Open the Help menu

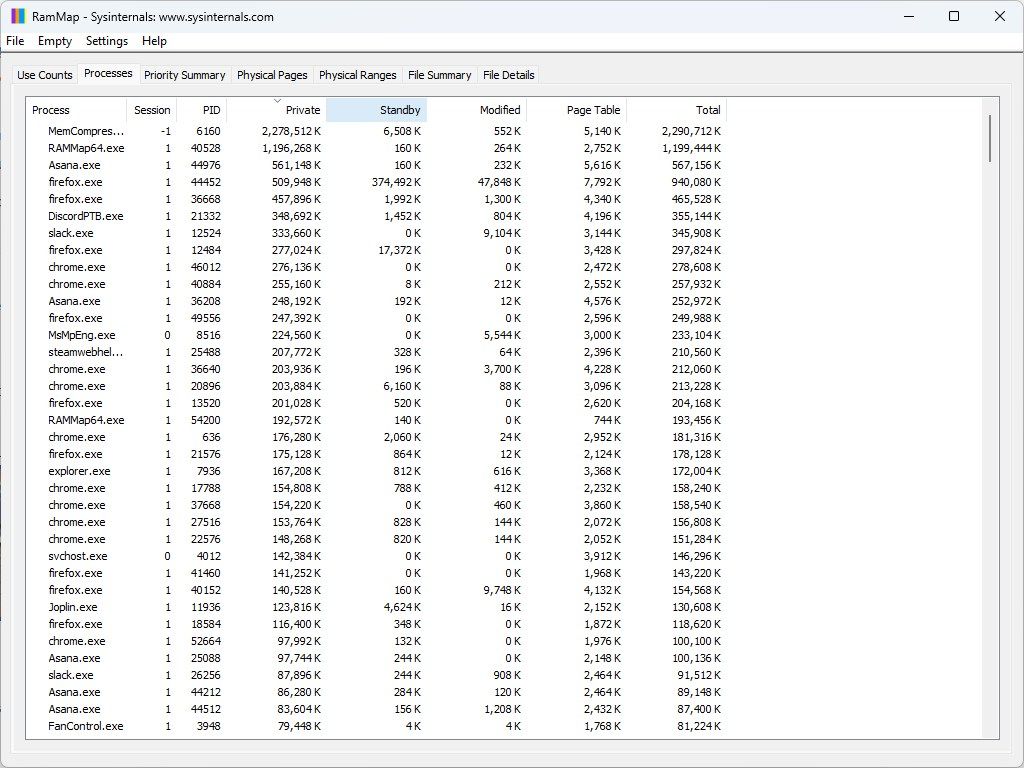pyautogui.click(x=154, y=41)
